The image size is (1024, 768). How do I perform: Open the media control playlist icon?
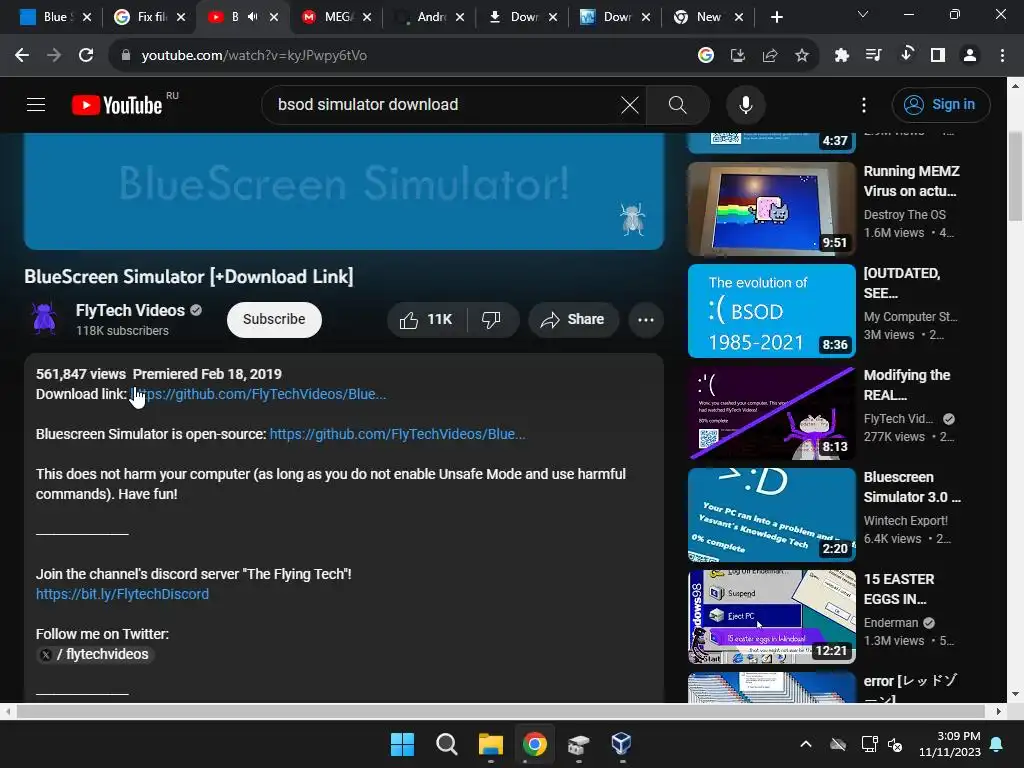[873, 56]
